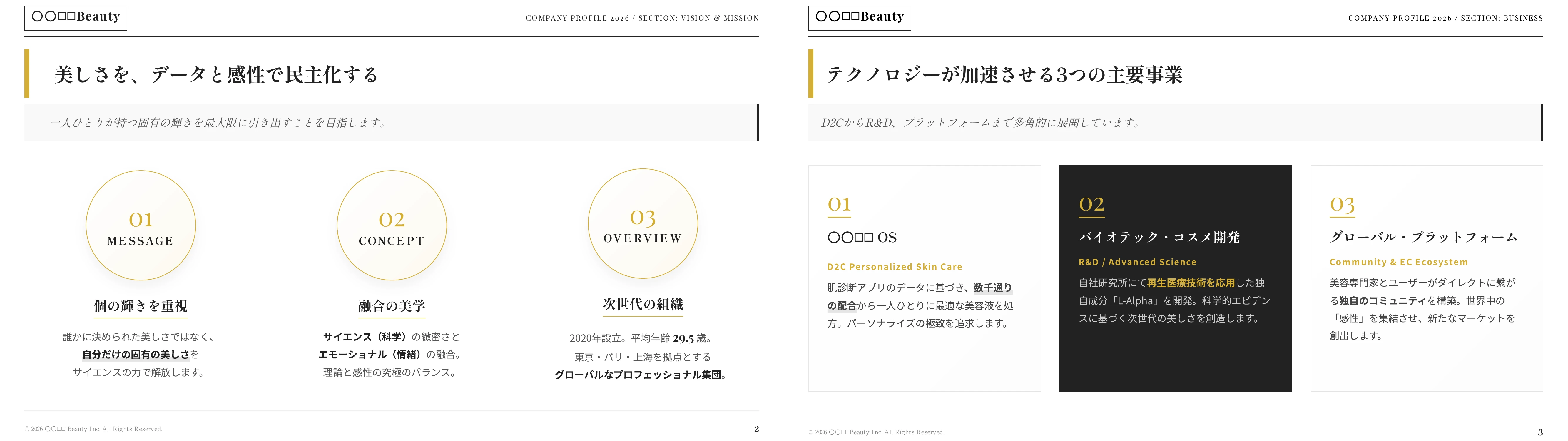
Task: Click the Beauty logo on the Business slide
Action: (x=860, y=18)
